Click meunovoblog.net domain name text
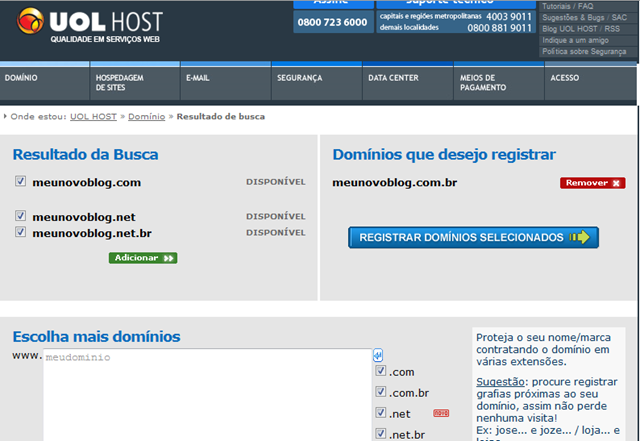This screenshot has width=640, height=441. click(x=84, y=217)
